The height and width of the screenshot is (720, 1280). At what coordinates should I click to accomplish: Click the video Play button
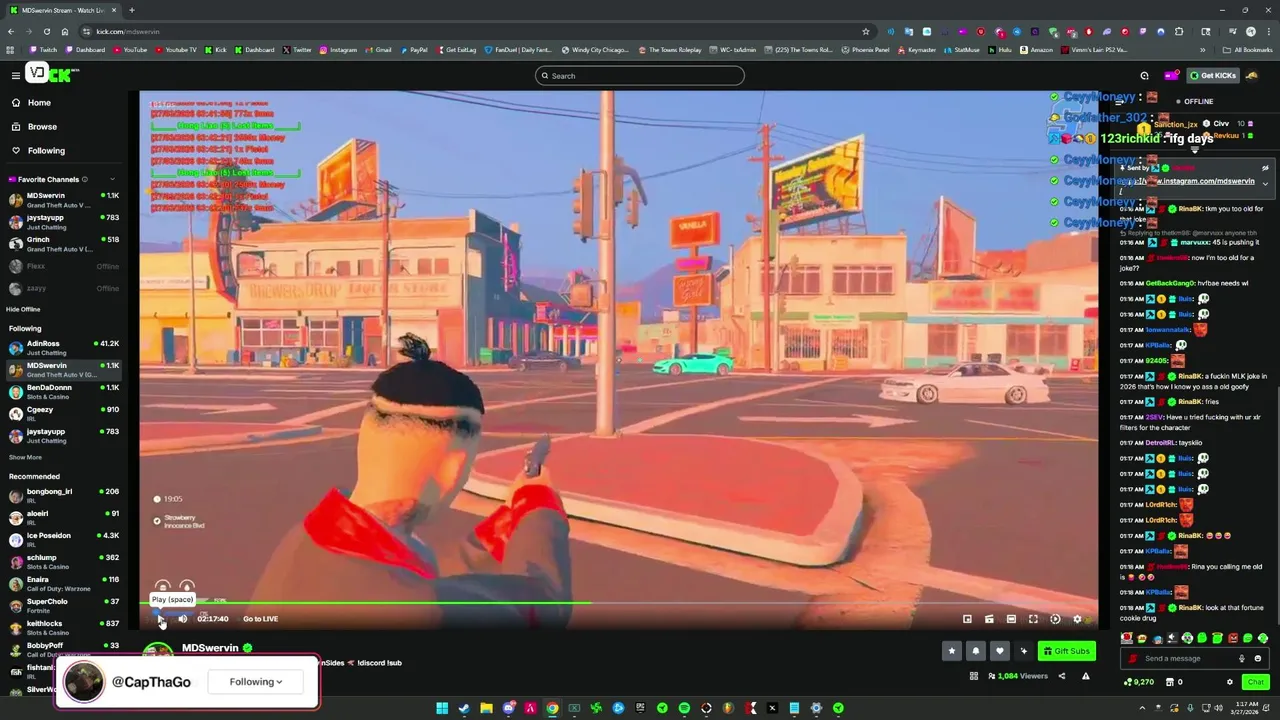tap(161, 619)
